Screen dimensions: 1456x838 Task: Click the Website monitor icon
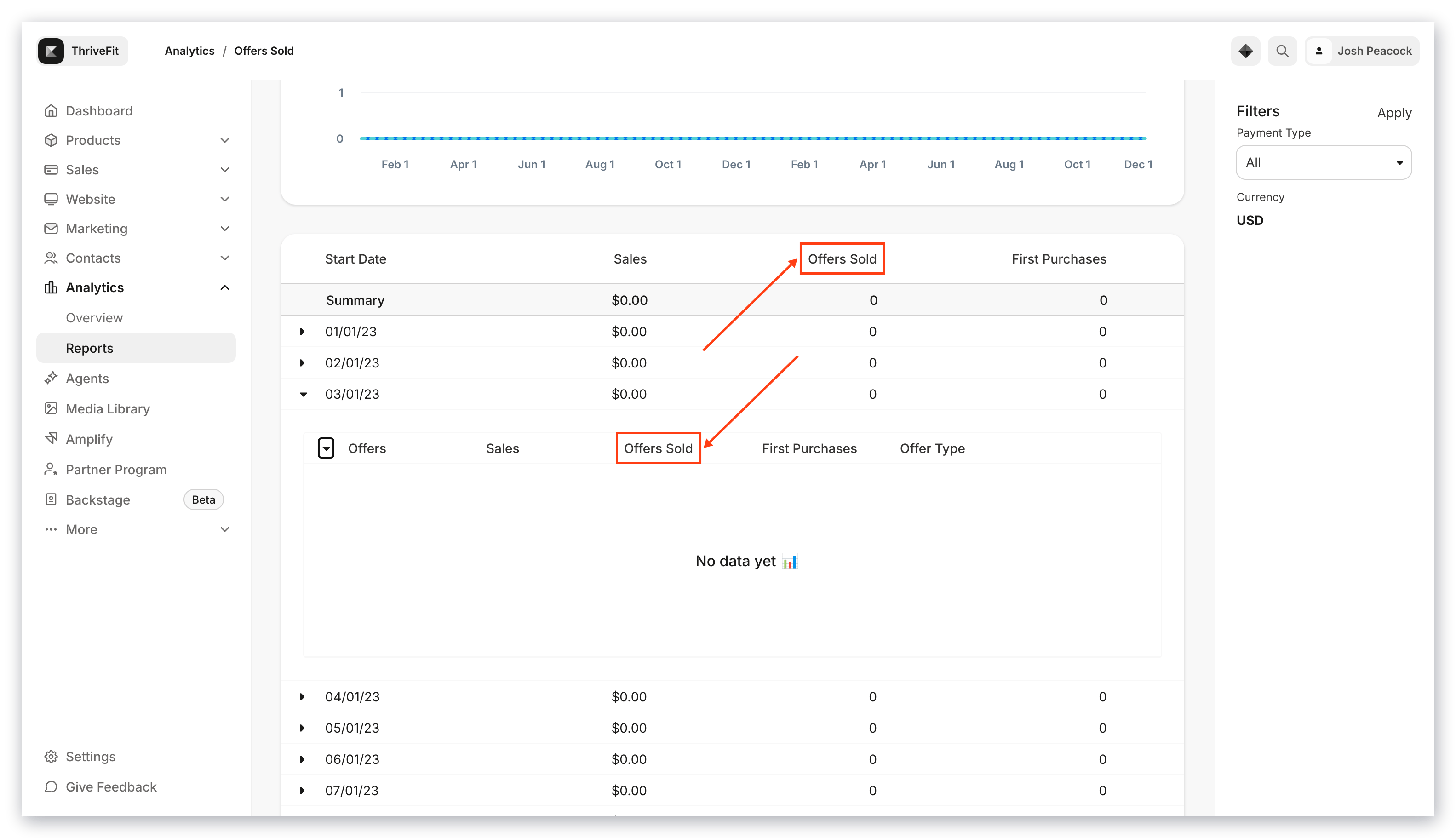(51, 199)
